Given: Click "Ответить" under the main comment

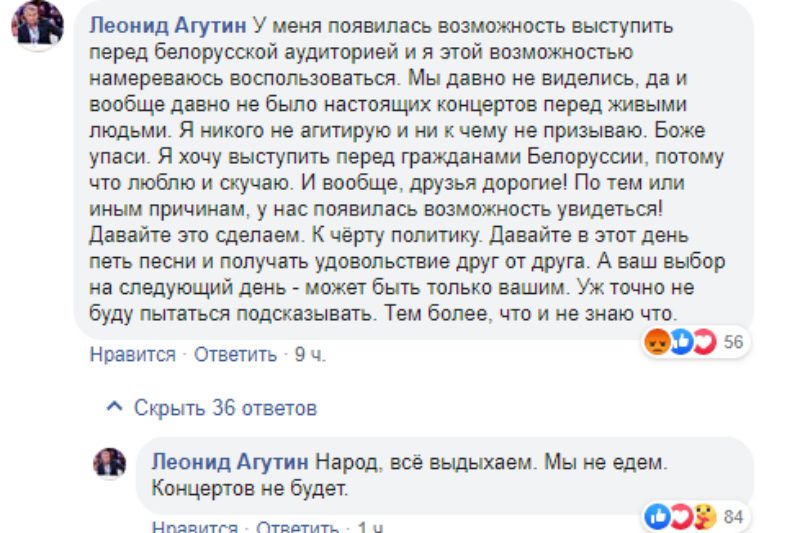Looking at the screenshot, I should tap(235, 355).
